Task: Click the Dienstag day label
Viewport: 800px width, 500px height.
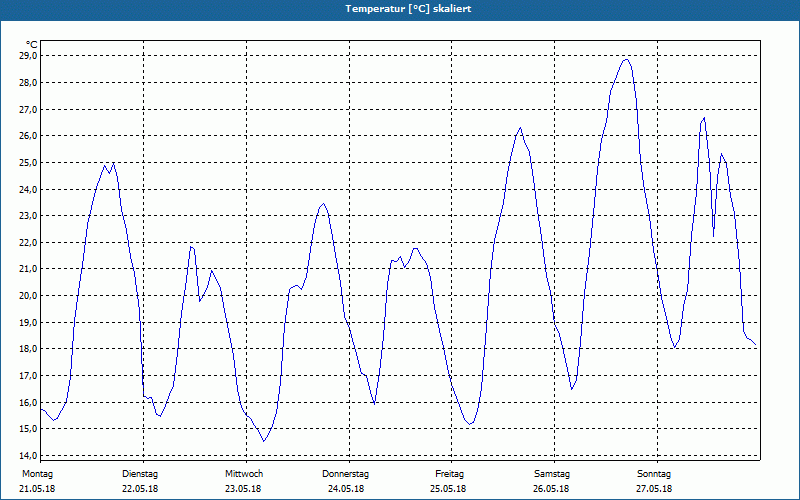Action: tap(140, 474)
